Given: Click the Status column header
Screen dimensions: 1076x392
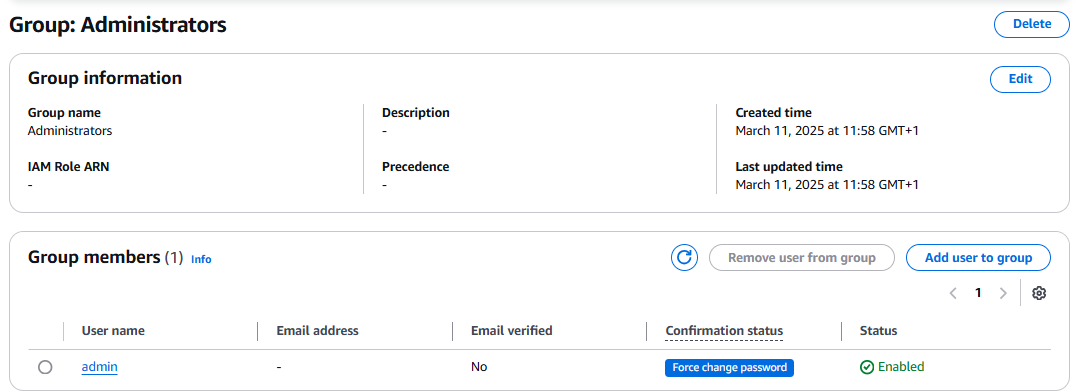Looking at the screenshot, I should point(878,331).
